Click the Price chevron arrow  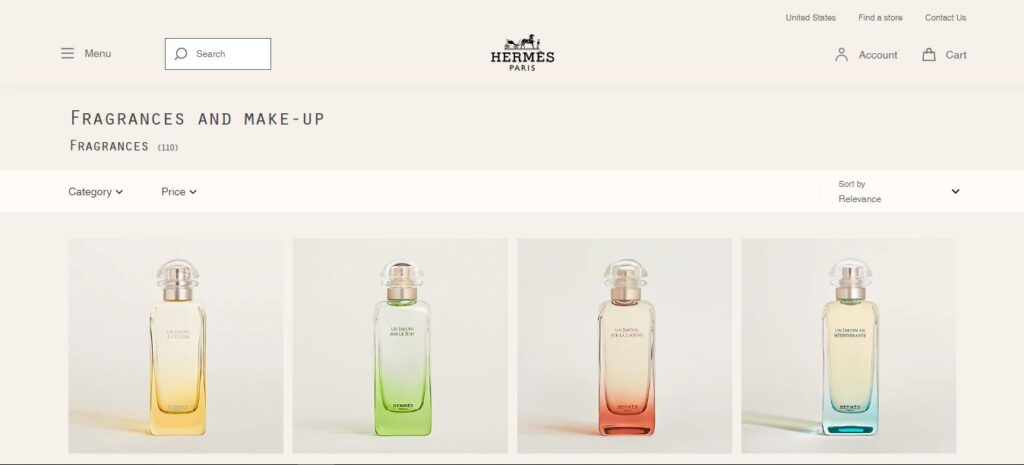point(193,192)
